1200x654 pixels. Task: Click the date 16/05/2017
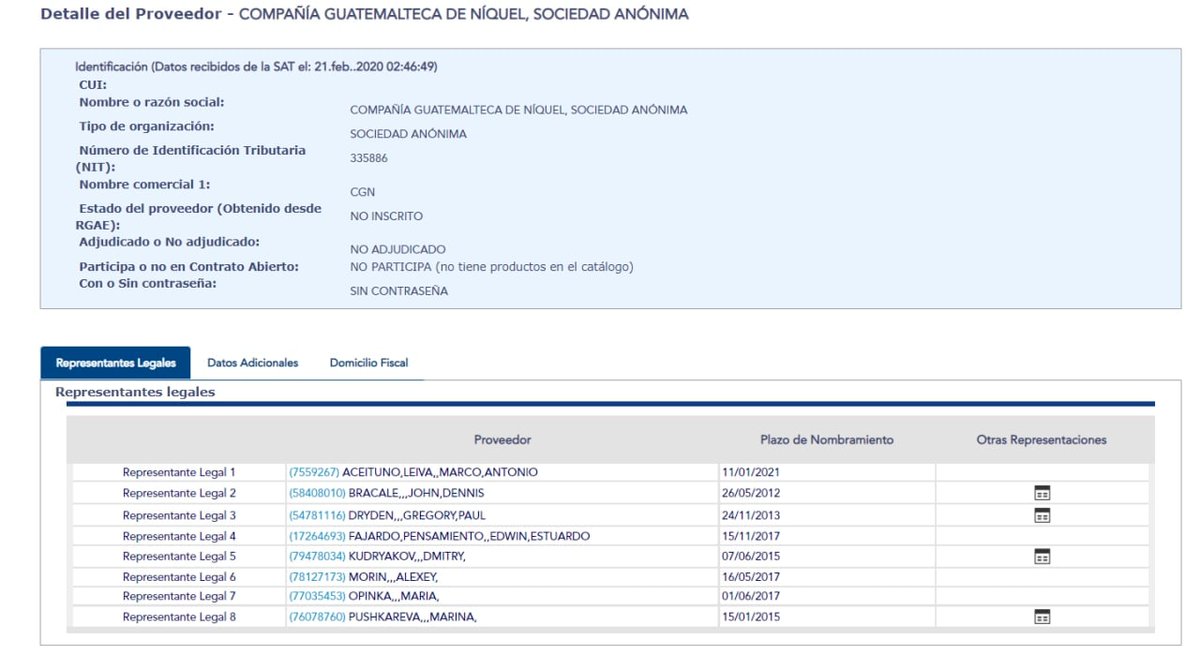[x=749, y=577]
